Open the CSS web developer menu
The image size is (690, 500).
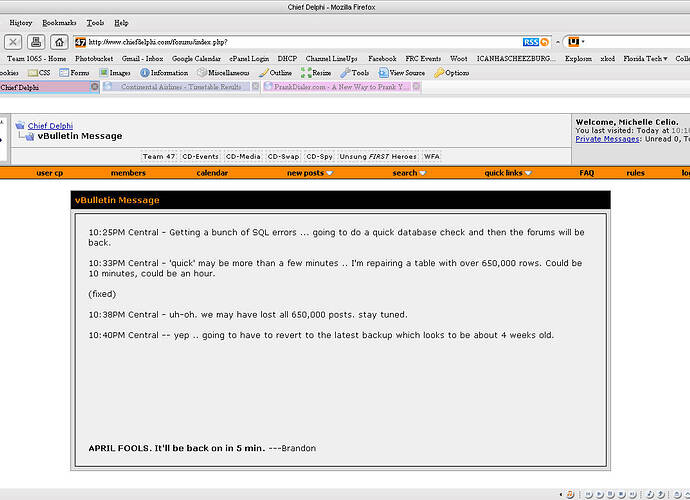[39, 73]
